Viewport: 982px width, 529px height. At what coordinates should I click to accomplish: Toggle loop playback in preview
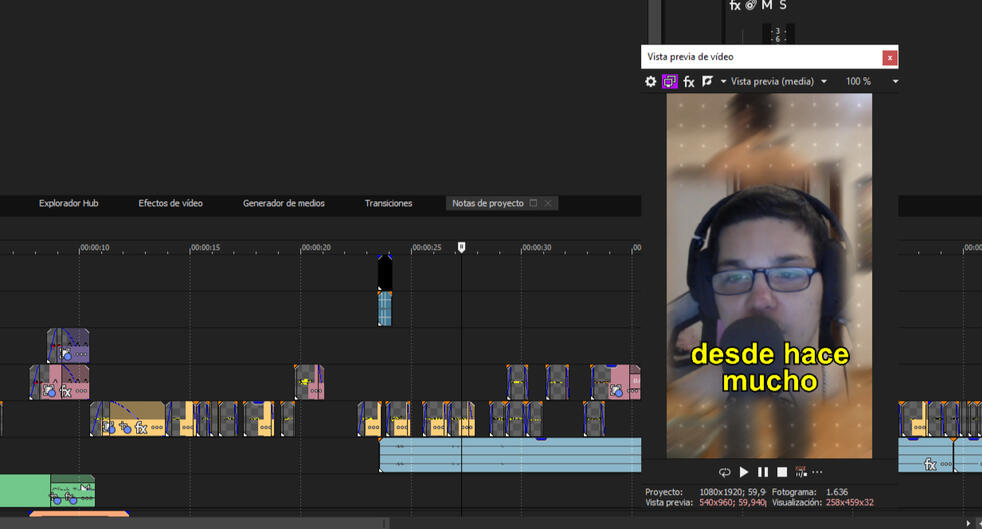tap(725, 472)
